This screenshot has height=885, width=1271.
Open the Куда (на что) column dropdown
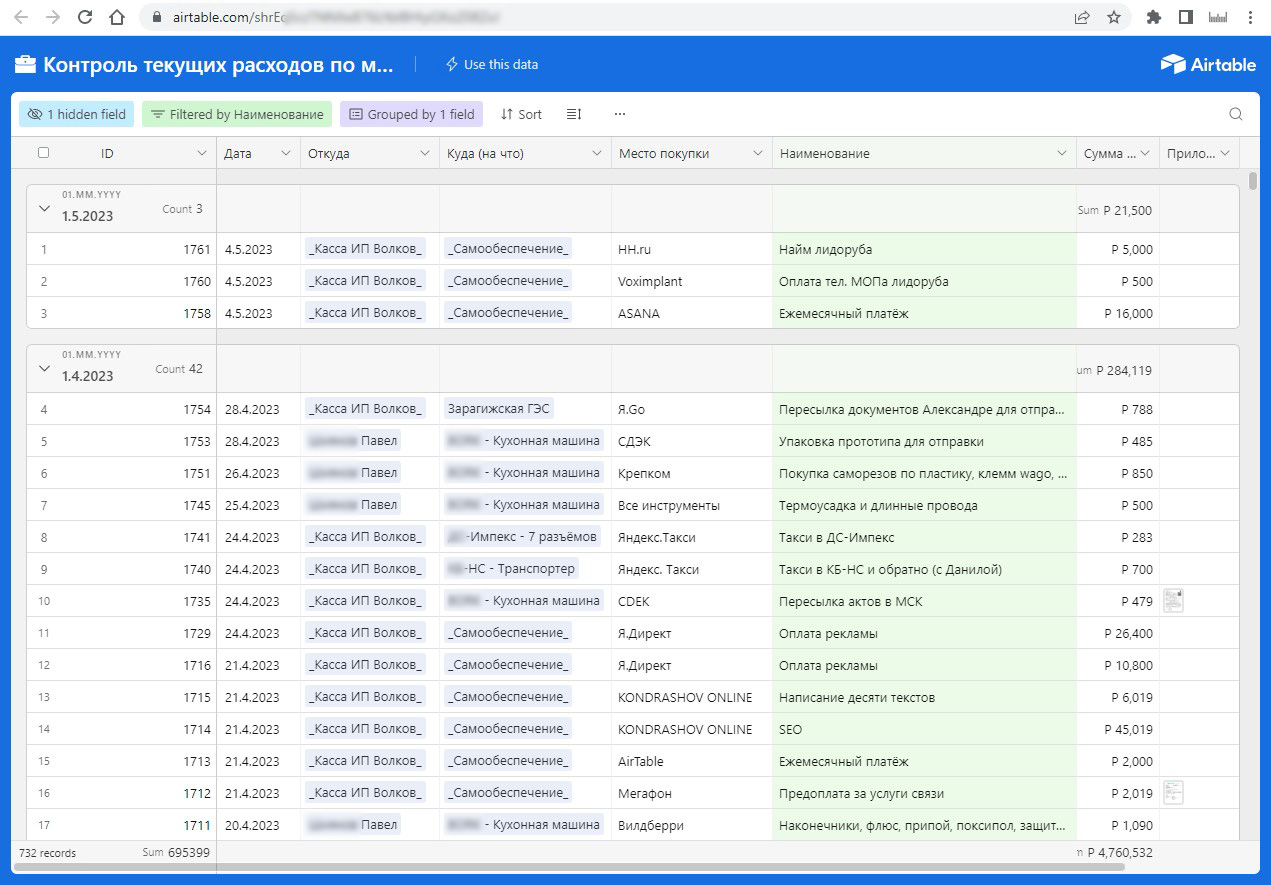pyautogui.click(x=596, y=153)
